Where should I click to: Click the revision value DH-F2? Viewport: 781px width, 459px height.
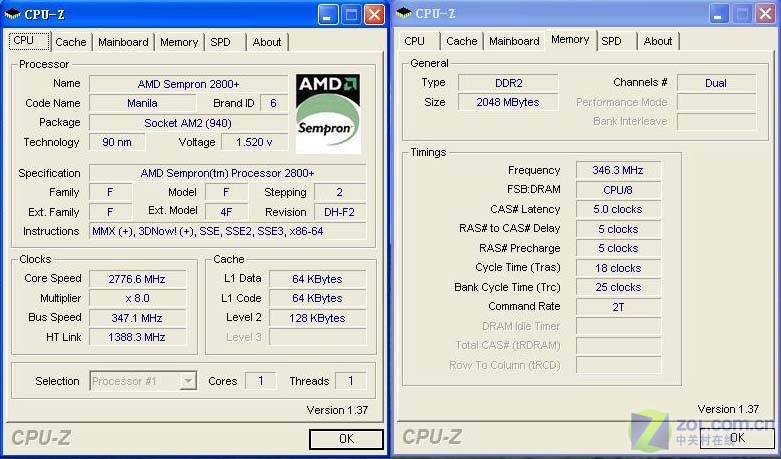coord(340,212)
